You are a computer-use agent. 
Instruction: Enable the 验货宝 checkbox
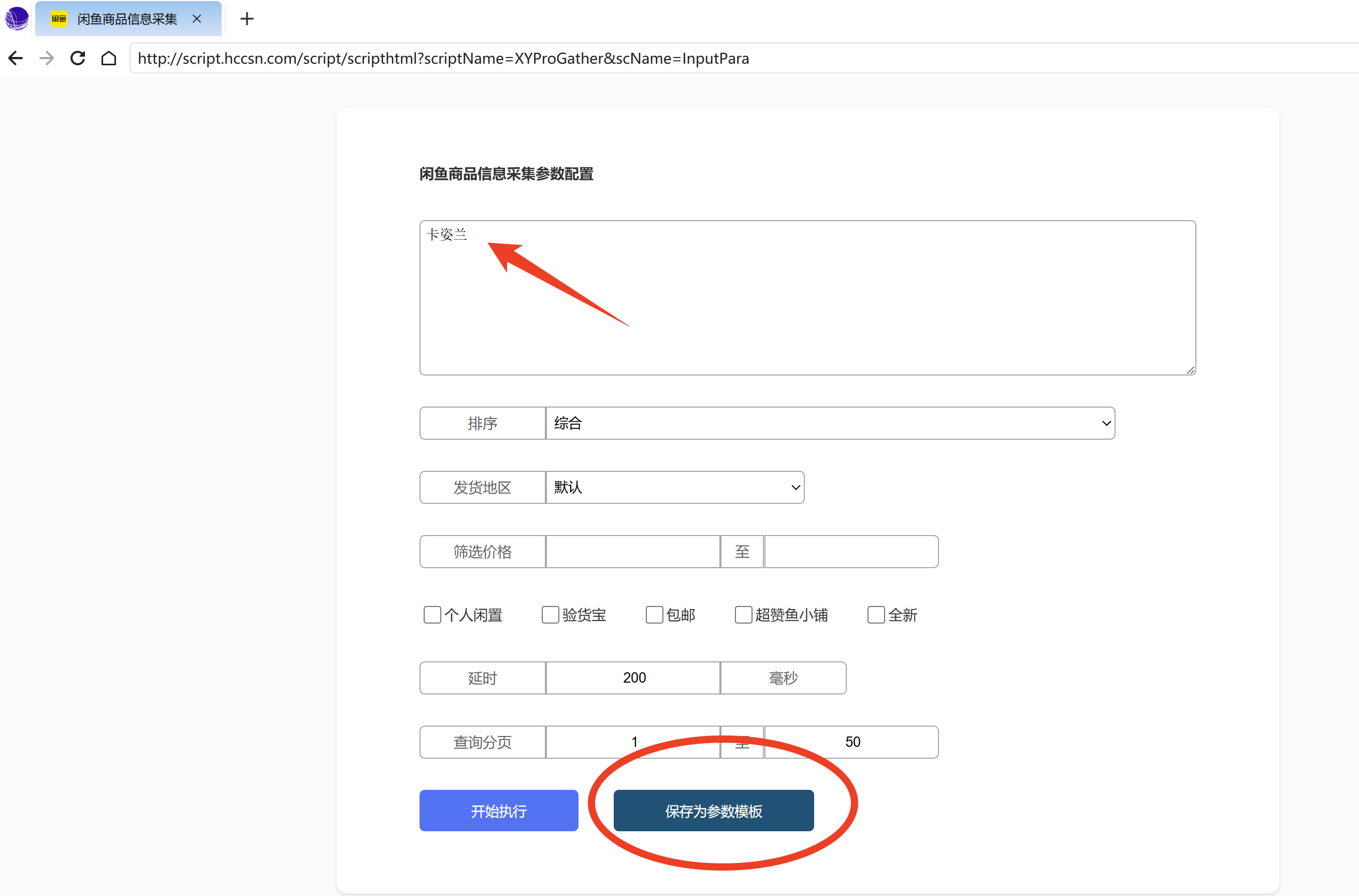pyautogui.click(x=550, y=615)
